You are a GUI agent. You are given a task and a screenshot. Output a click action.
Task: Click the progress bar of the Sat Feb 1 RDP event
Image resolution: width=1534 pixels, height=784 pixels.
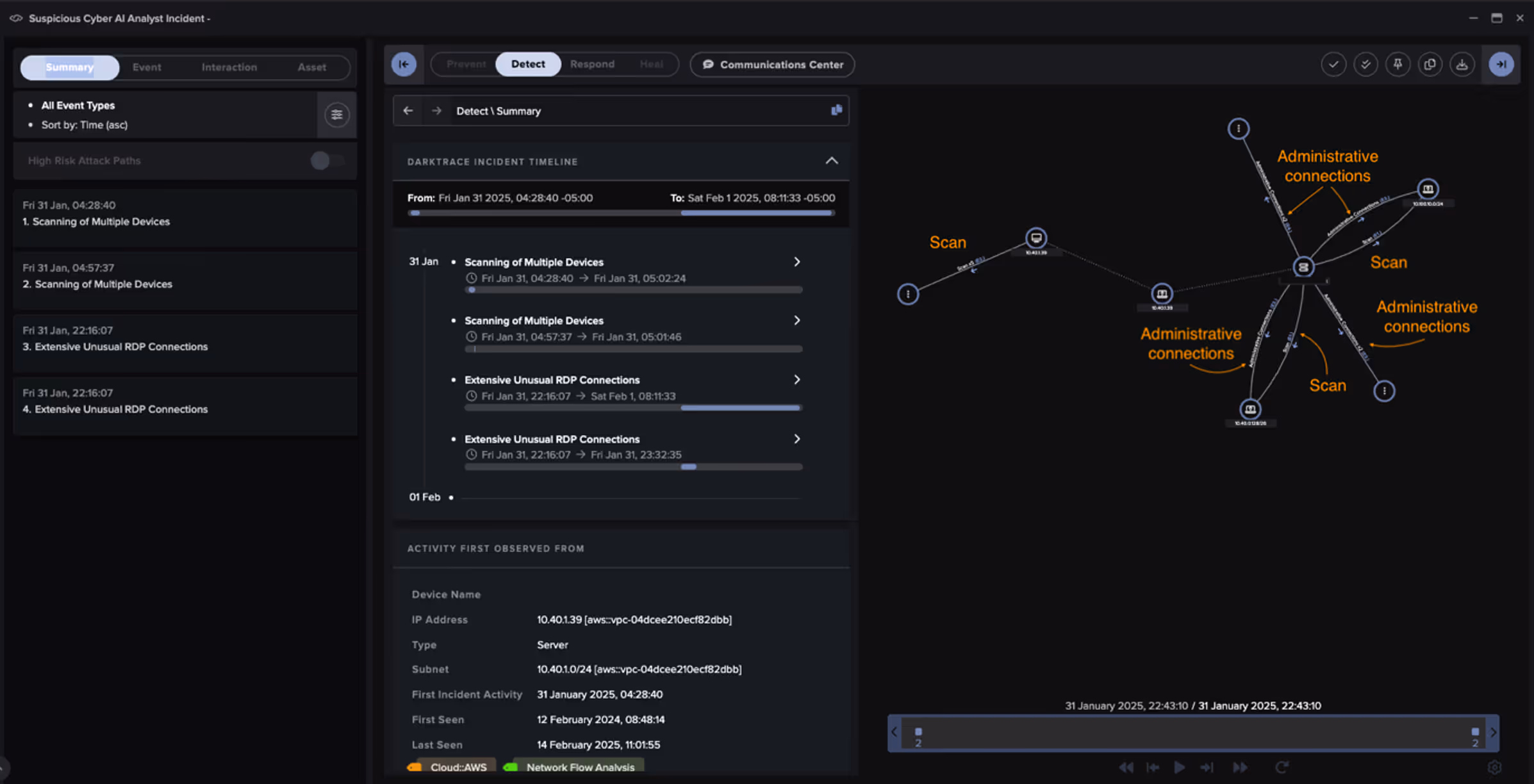coord(633,408)
